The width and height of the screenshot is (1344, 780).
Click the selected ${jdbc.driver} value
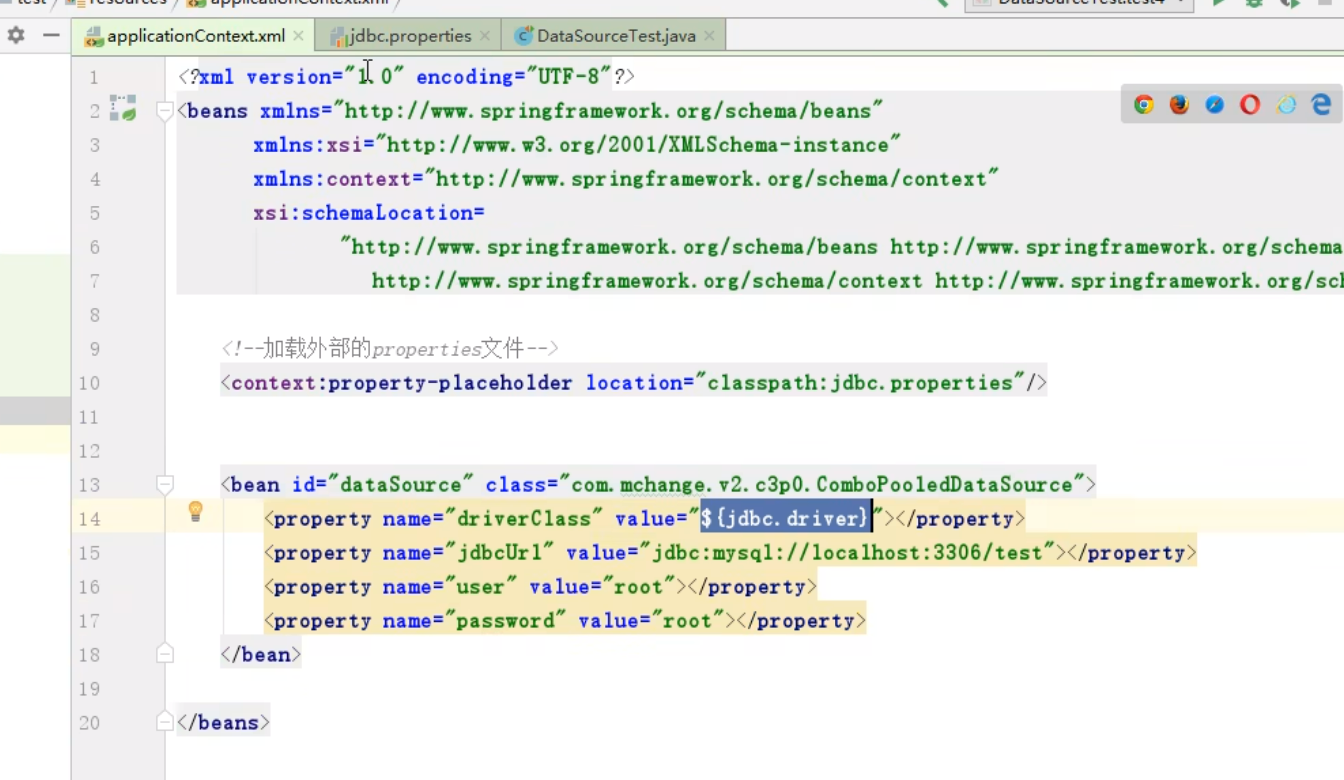[x=786, y=518]
